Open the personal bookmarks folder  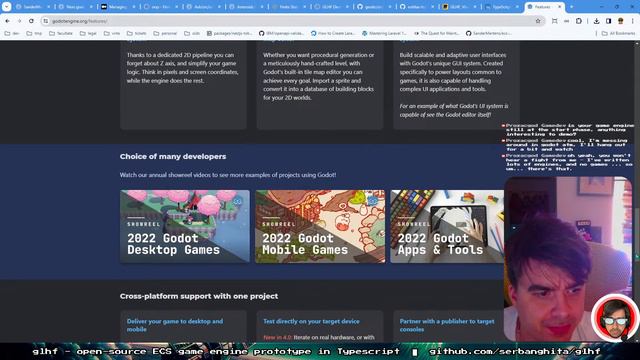click(x=165, y=33)
